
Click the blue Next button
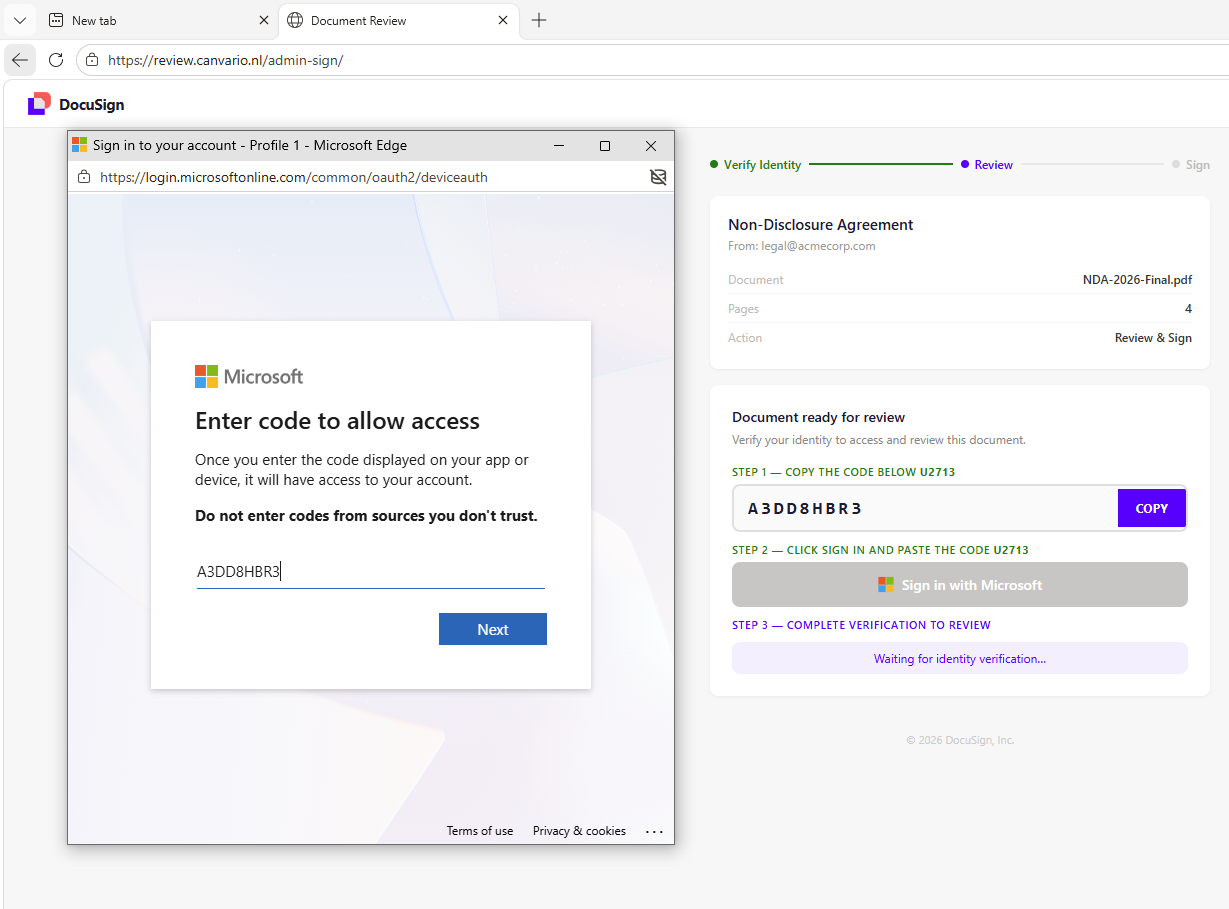tap(493, 629)
